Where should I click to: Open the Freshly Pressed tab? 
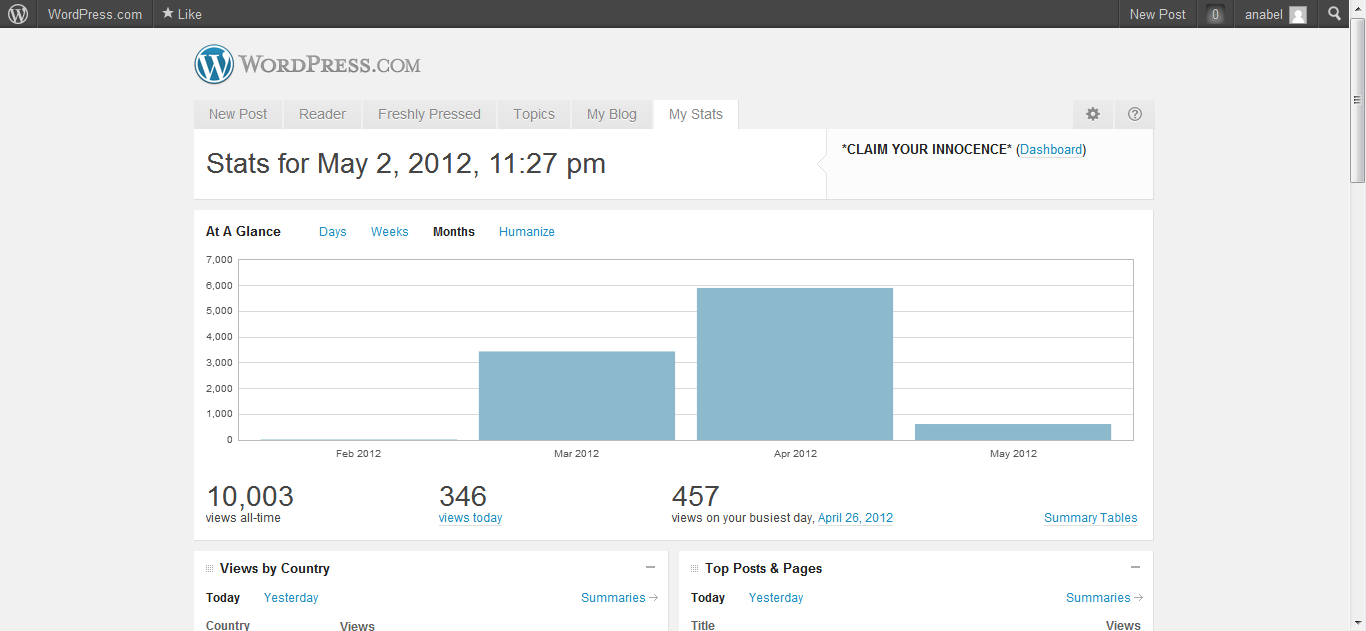point(429,114)
